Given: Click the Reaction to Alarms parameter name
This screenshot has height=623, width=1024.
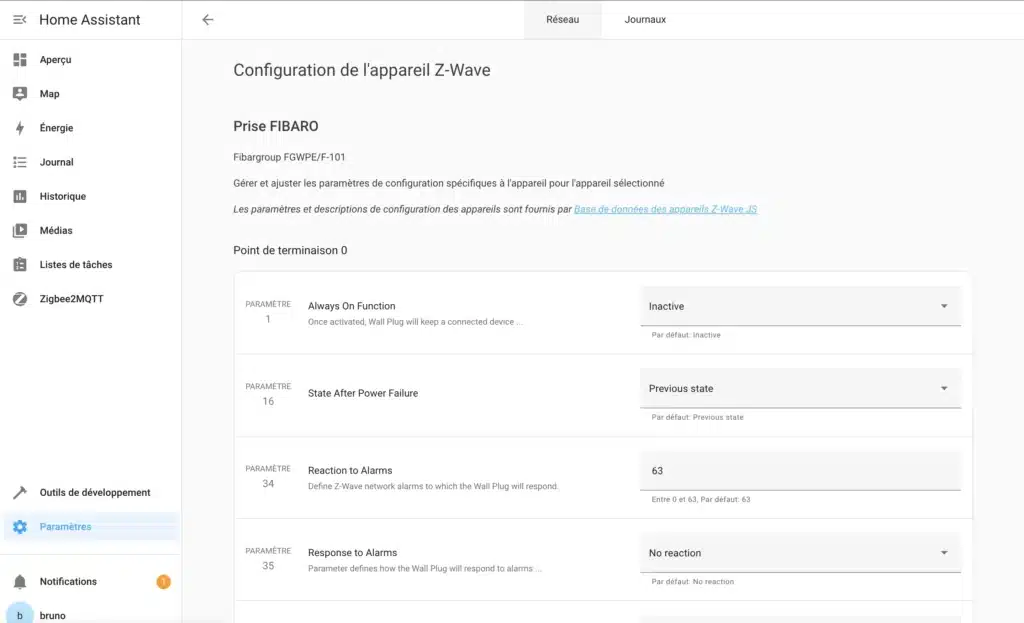Looking at the screenshot, I should click(350, 470).
